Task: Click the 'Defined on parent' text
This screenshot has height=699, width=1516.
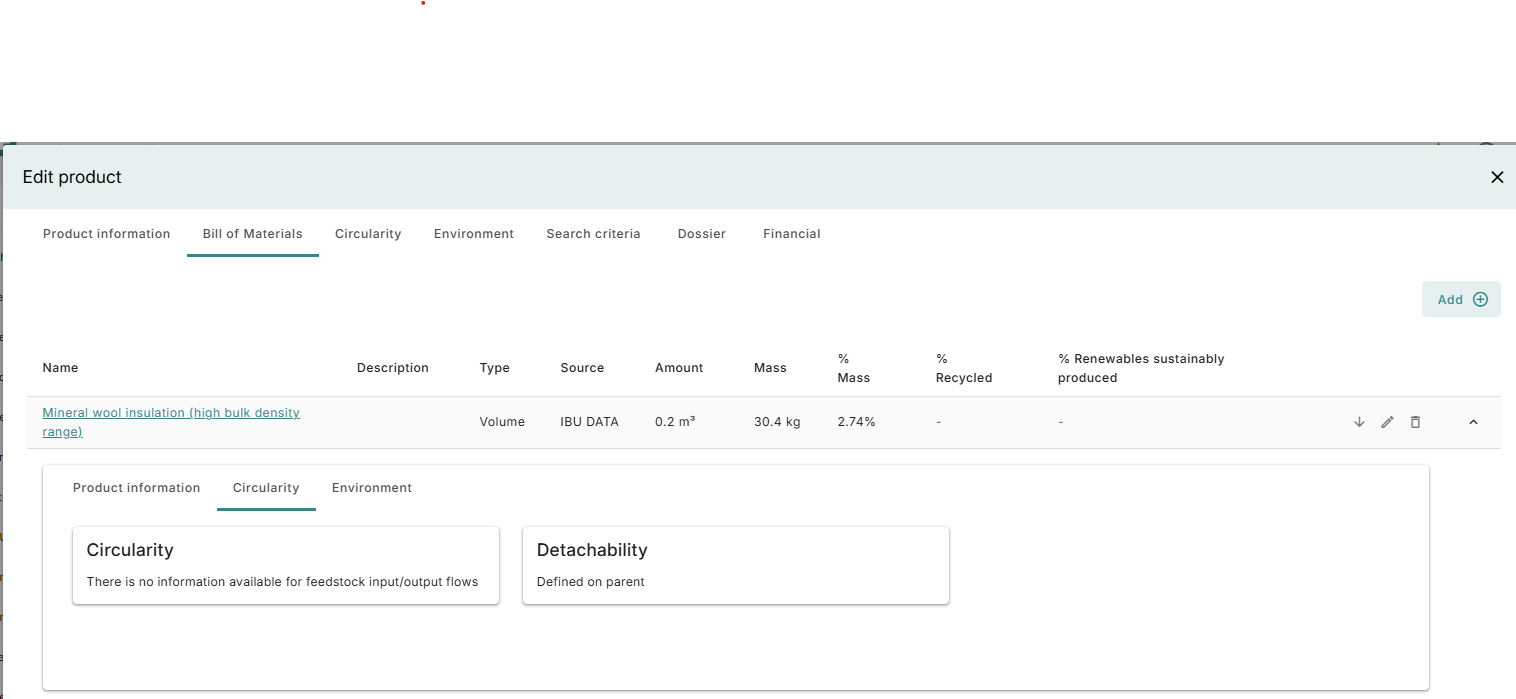Action: pos(590,582)
